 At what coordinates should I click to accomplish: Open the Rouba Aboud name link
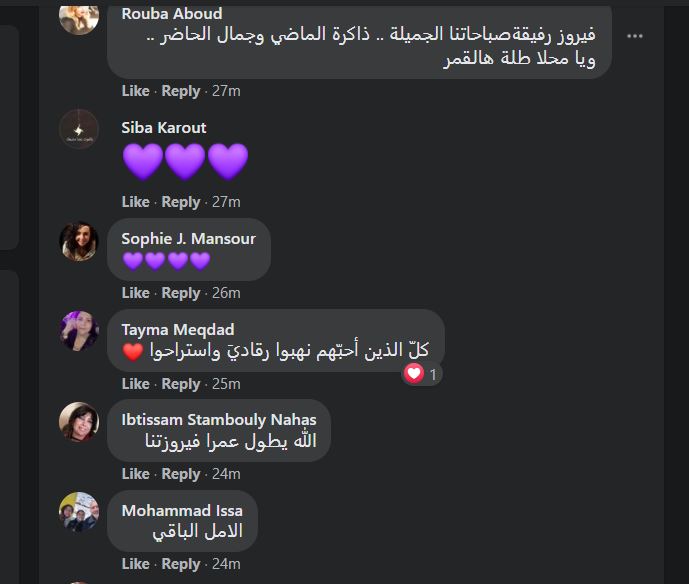[172, 14]
